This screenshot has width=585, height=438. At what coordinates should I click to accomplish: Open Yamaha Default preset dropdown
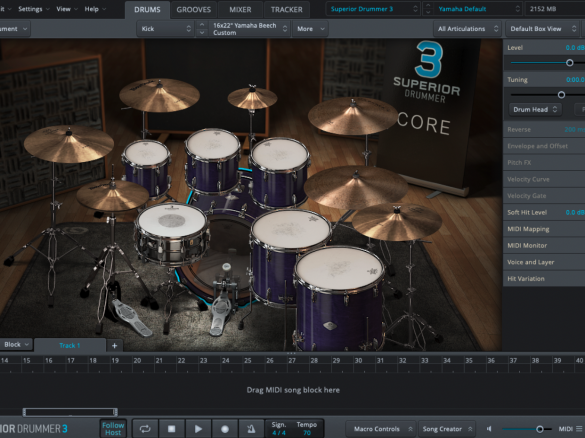(478, 9)
